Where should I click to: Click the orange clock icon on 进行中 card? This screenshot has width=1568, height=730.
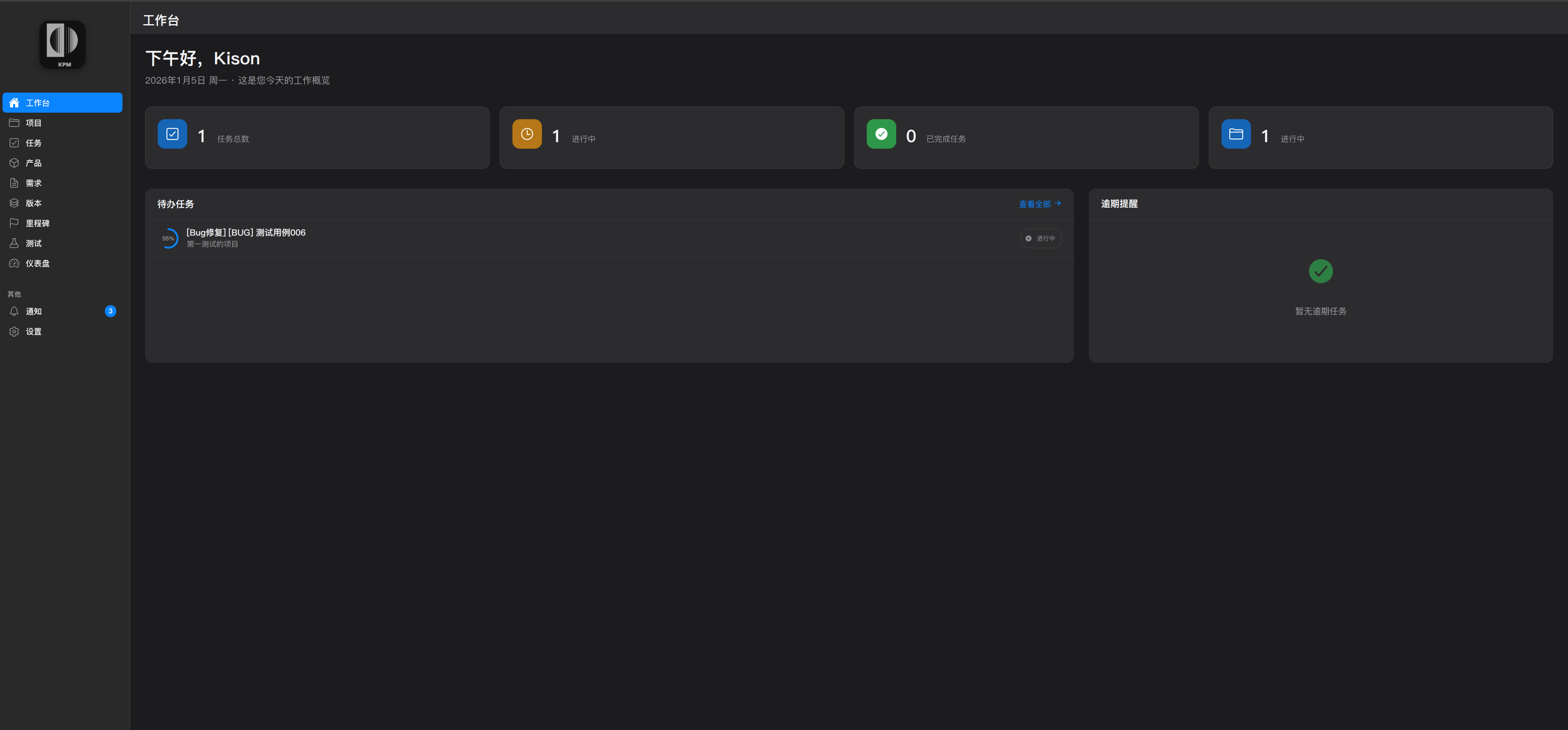[x=526, y=134]
